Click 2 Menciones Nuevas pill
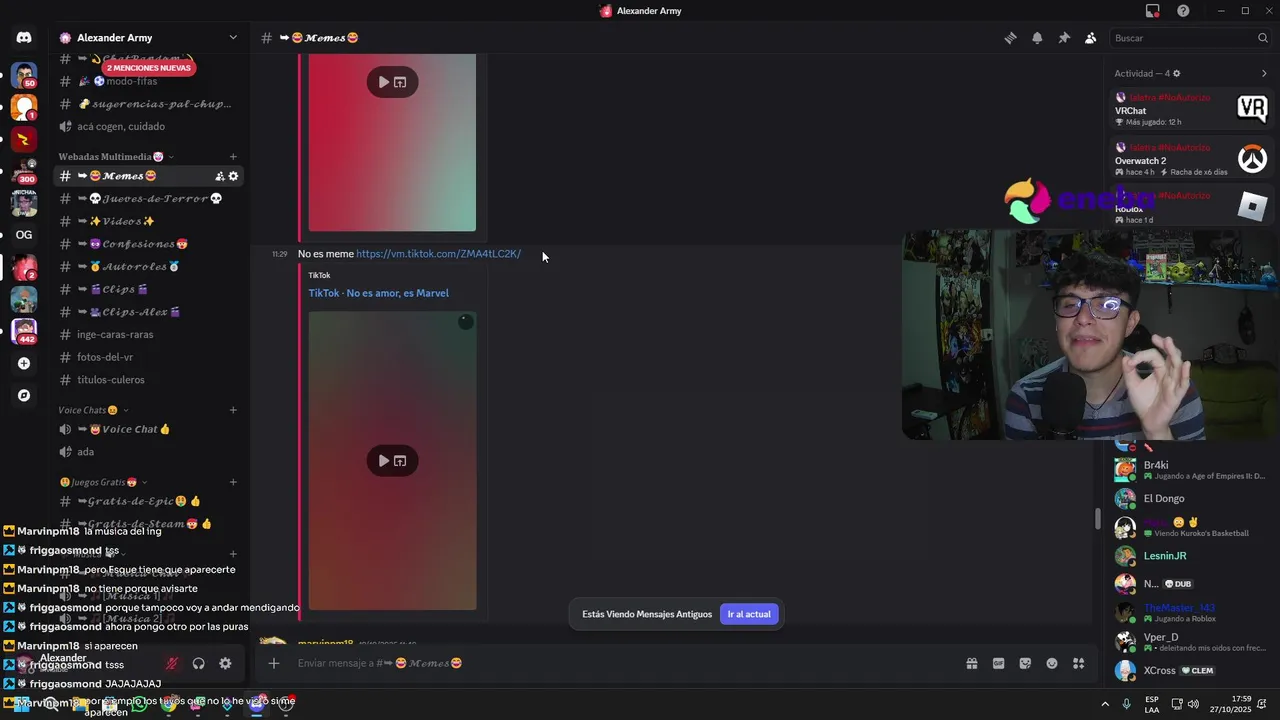This screenshot has width=1280, height=720. (148, 68)
